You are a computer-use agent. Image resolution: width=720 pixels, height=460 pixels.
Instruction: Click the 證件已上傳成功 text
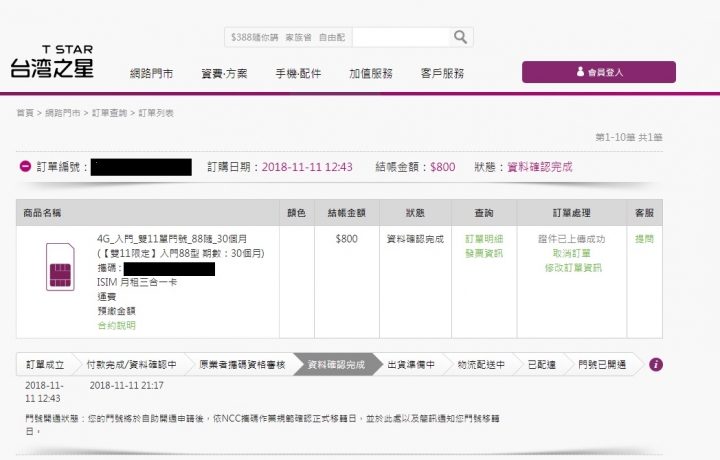[x=571, y=239]
